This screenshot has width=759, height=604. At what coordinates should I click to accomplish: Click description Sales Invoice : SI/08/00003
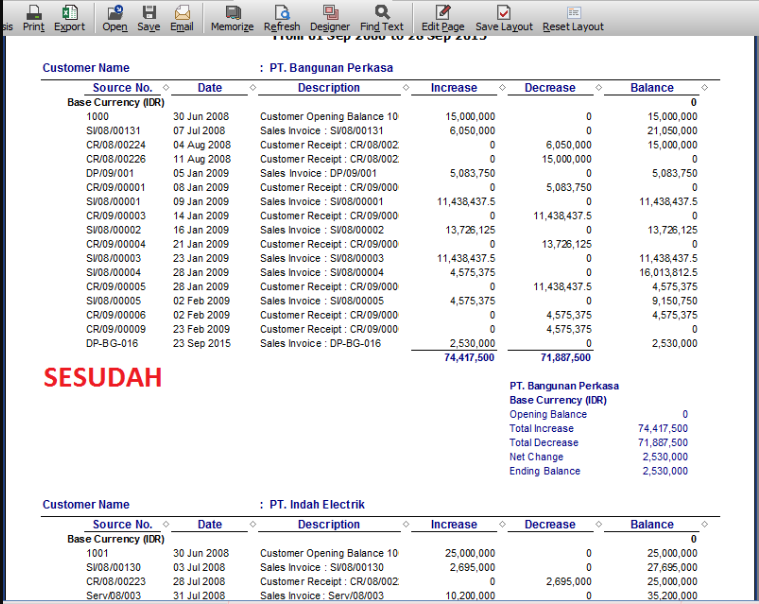tap(322, 258)
